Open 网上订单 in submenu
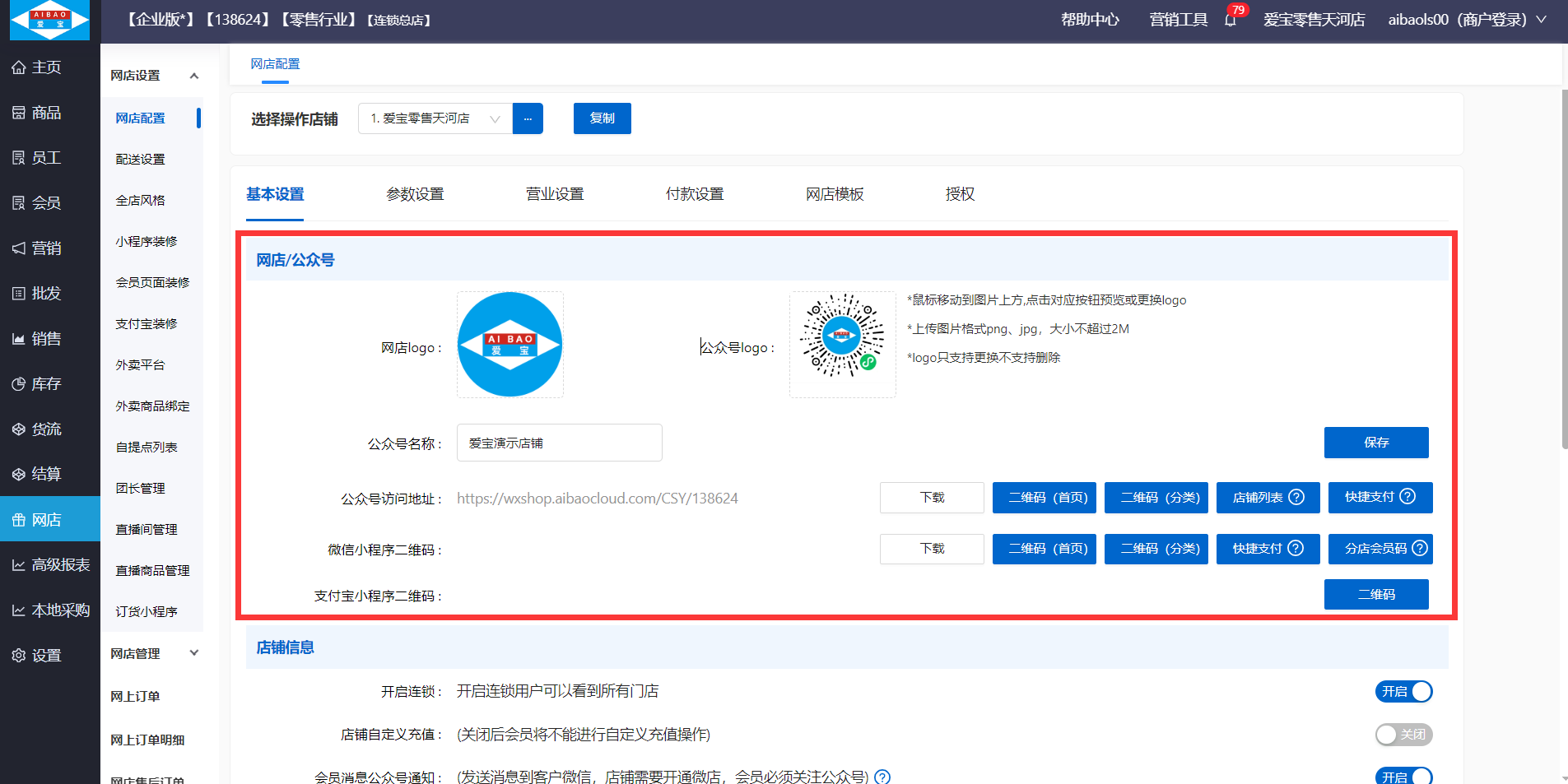This screenshot has width=1568, height=784. tap(135, 697)
